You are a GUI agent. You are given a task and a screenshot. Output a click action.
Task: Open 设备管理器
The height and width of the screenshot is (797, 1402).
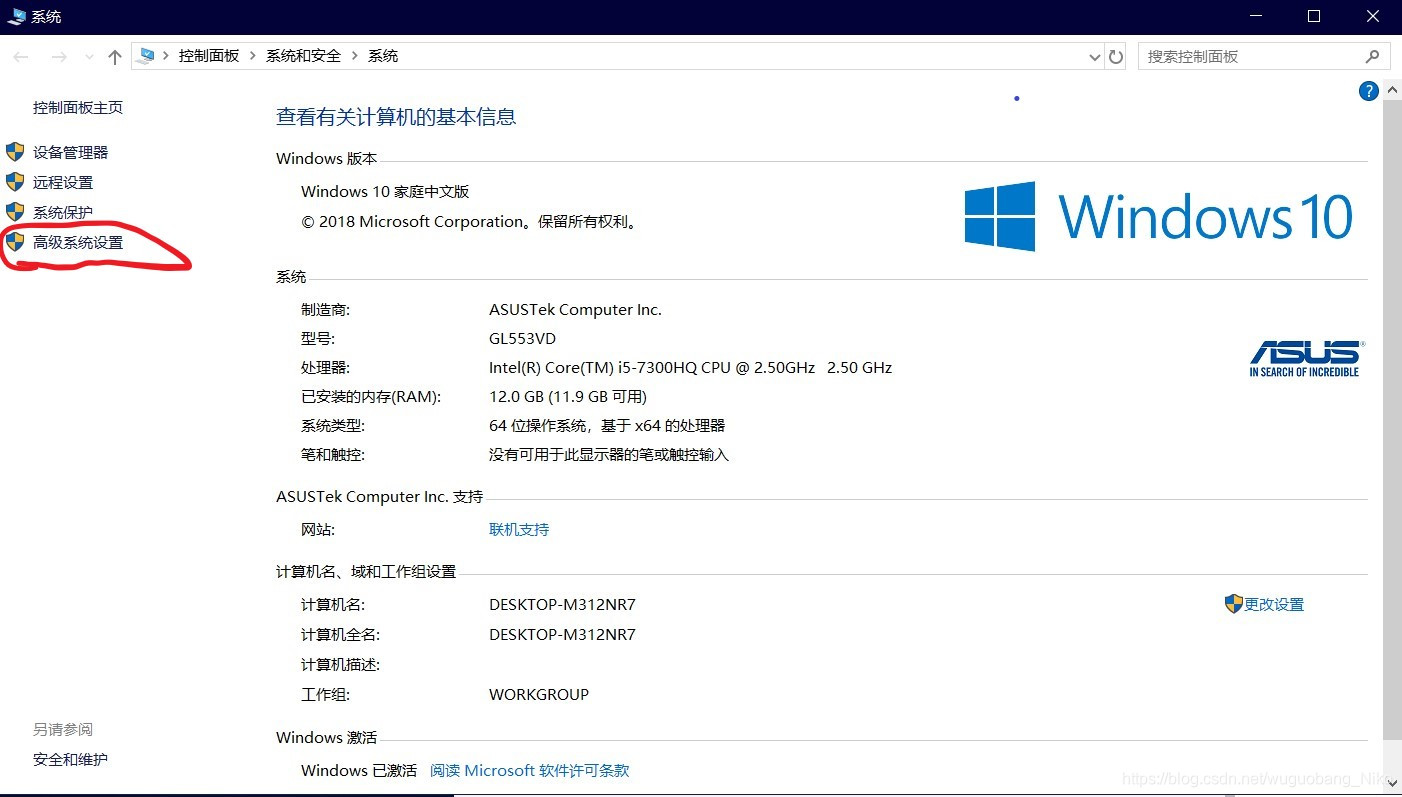point(70,152)
